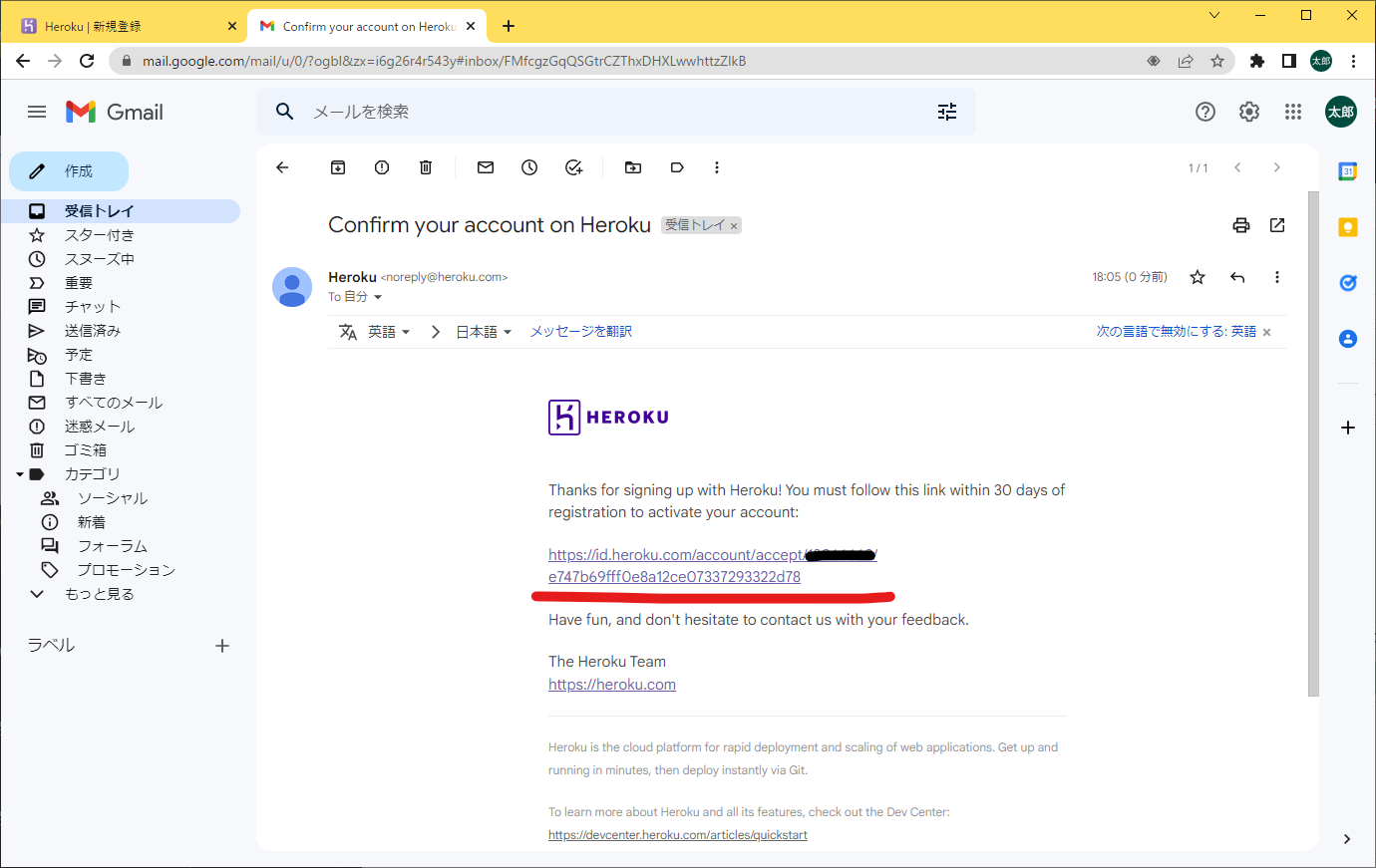Open more actions in email toolbar
This screenshot has height=868, width=1376.
(x=717, y=167)
